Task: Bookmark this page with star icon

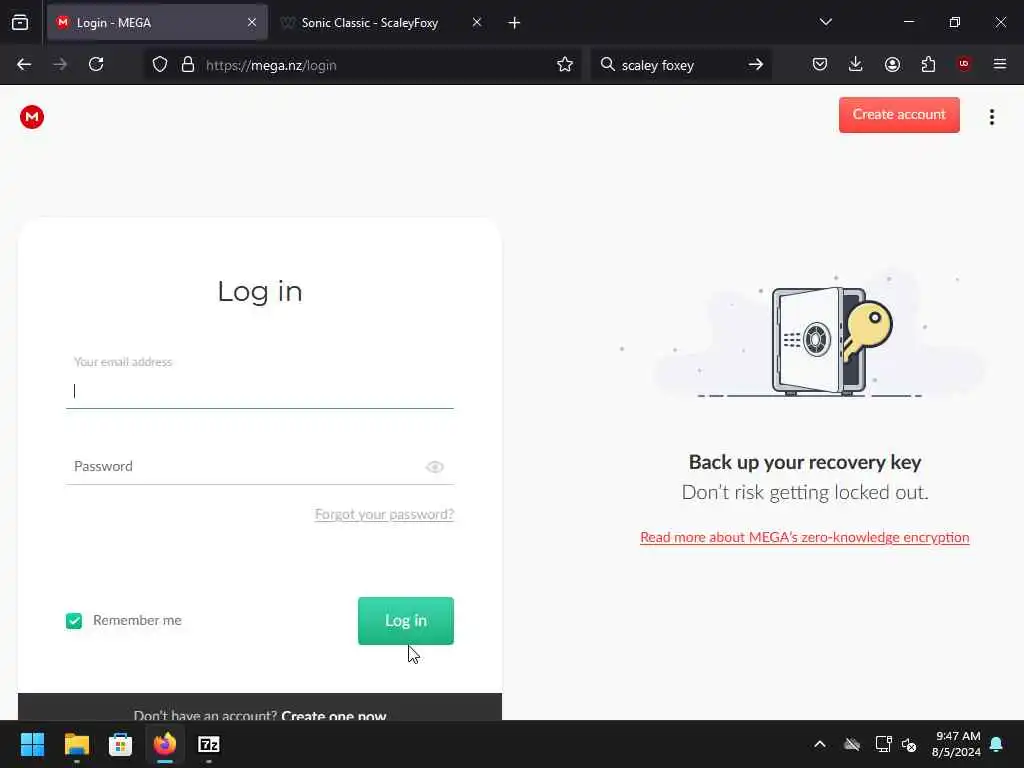Action: click(565, 65)
